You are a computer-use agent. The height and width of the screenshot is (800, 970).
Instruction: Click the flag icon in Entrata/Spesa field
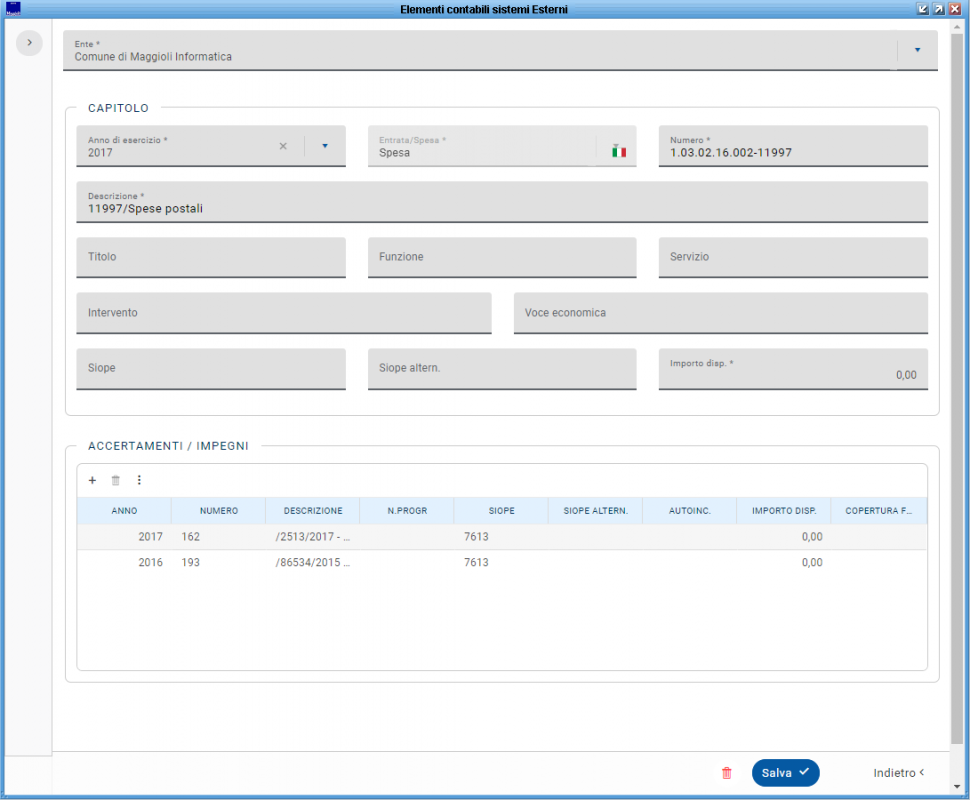point(619,151)
